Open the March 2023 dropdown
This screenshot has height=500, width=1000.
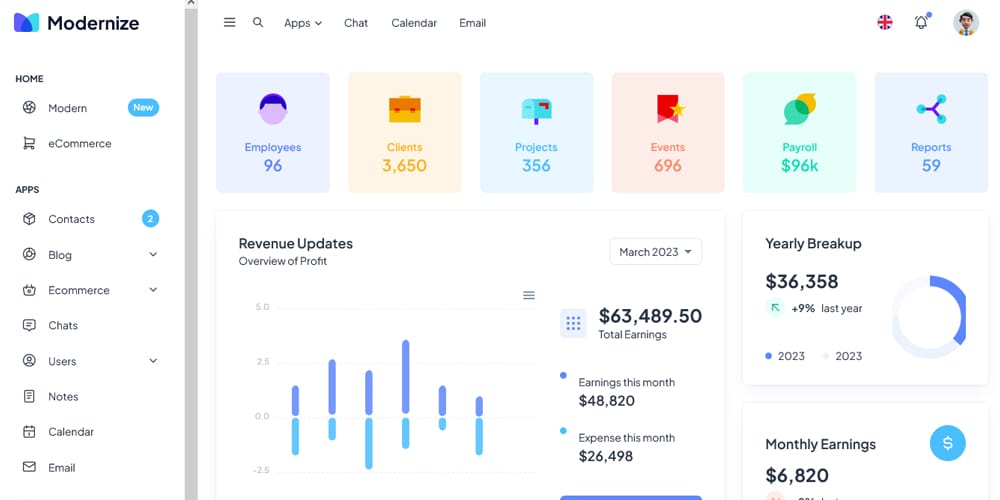coord(656,252)
